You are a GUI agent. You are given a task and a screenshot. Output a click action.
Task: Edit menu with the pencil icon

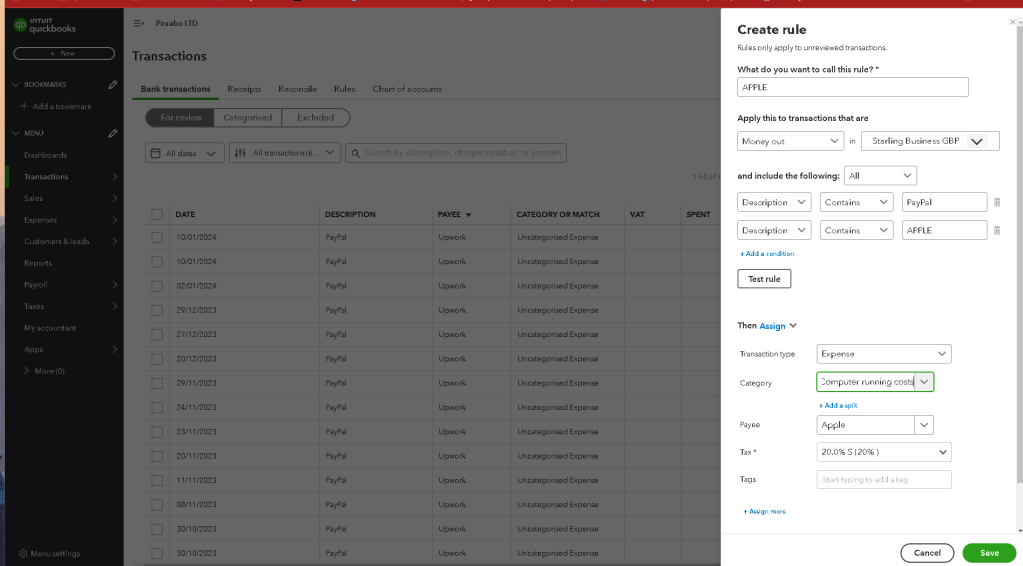[x=113, y=133]
